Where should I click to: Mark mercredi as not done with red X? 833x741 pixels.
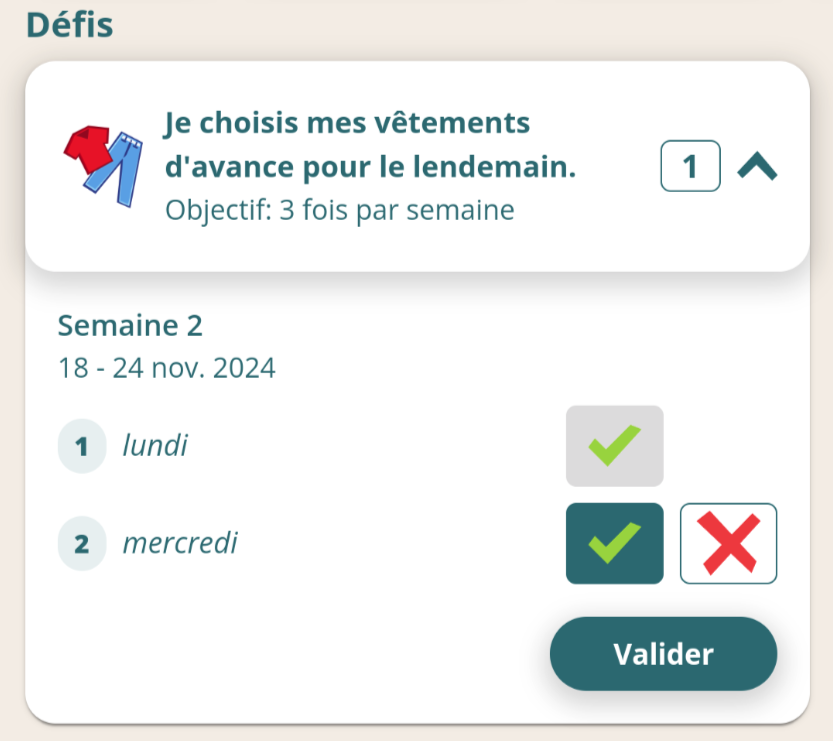(x=728, y=543)
